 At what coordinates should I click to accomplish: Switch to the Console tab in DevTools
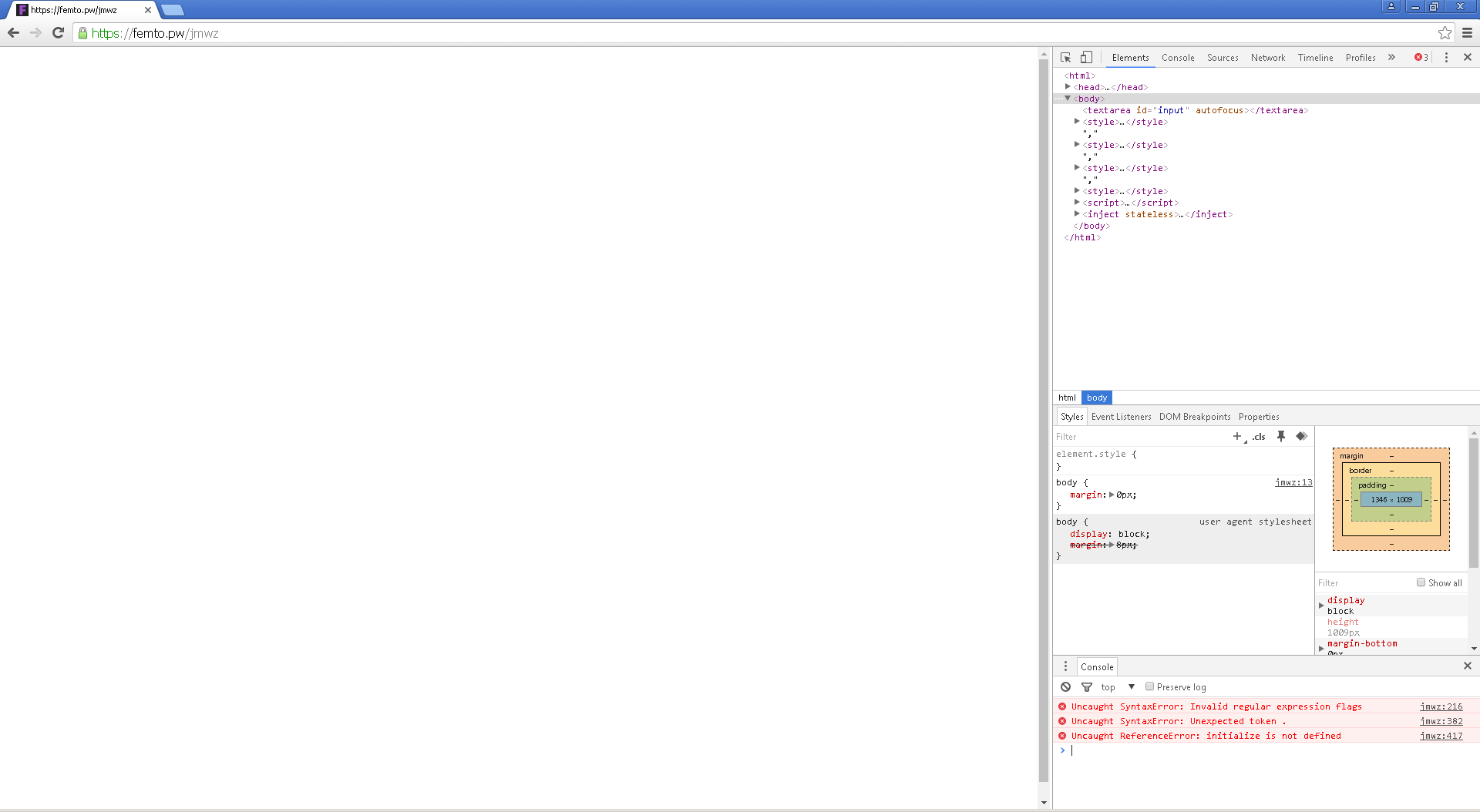pos(1178,58)
